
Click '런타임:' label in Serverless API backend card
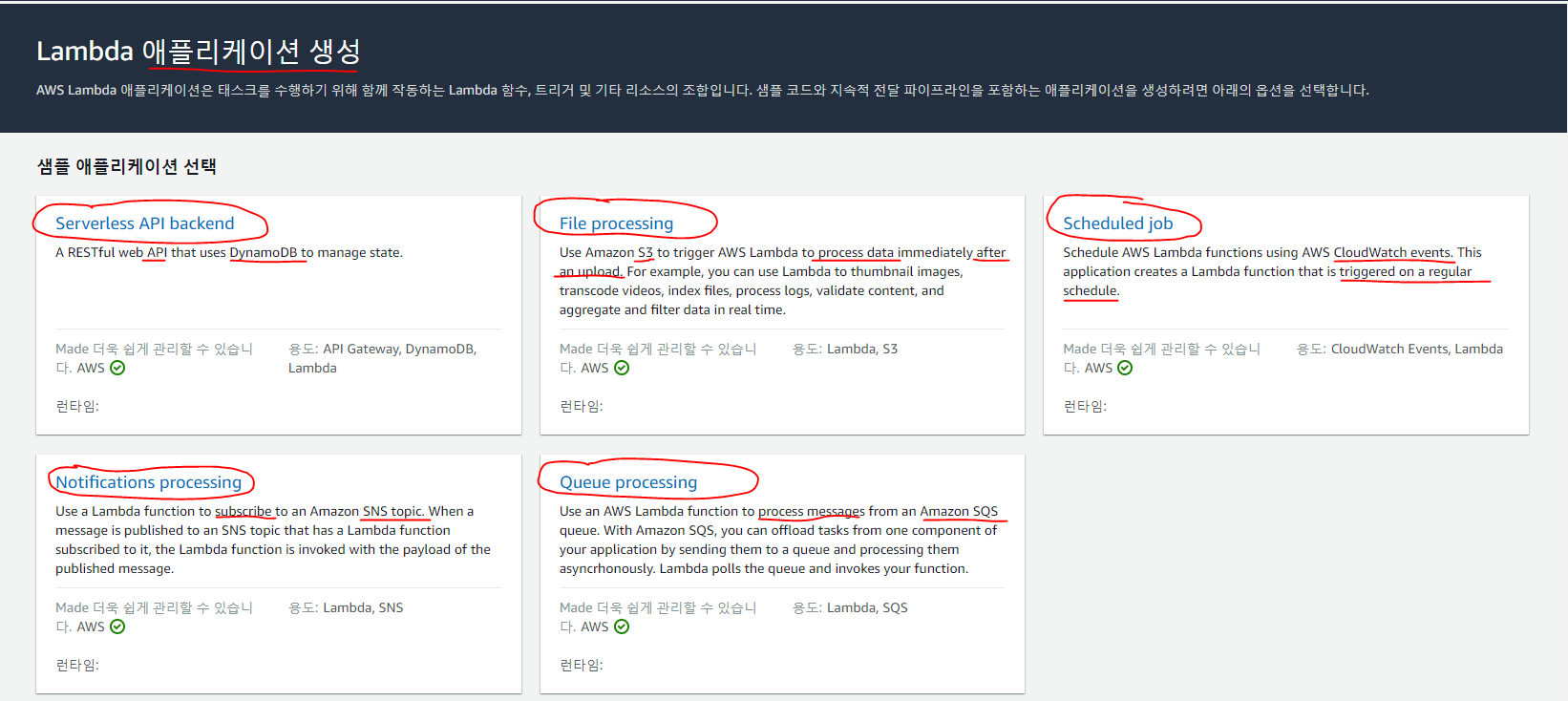tap(77, 406)
